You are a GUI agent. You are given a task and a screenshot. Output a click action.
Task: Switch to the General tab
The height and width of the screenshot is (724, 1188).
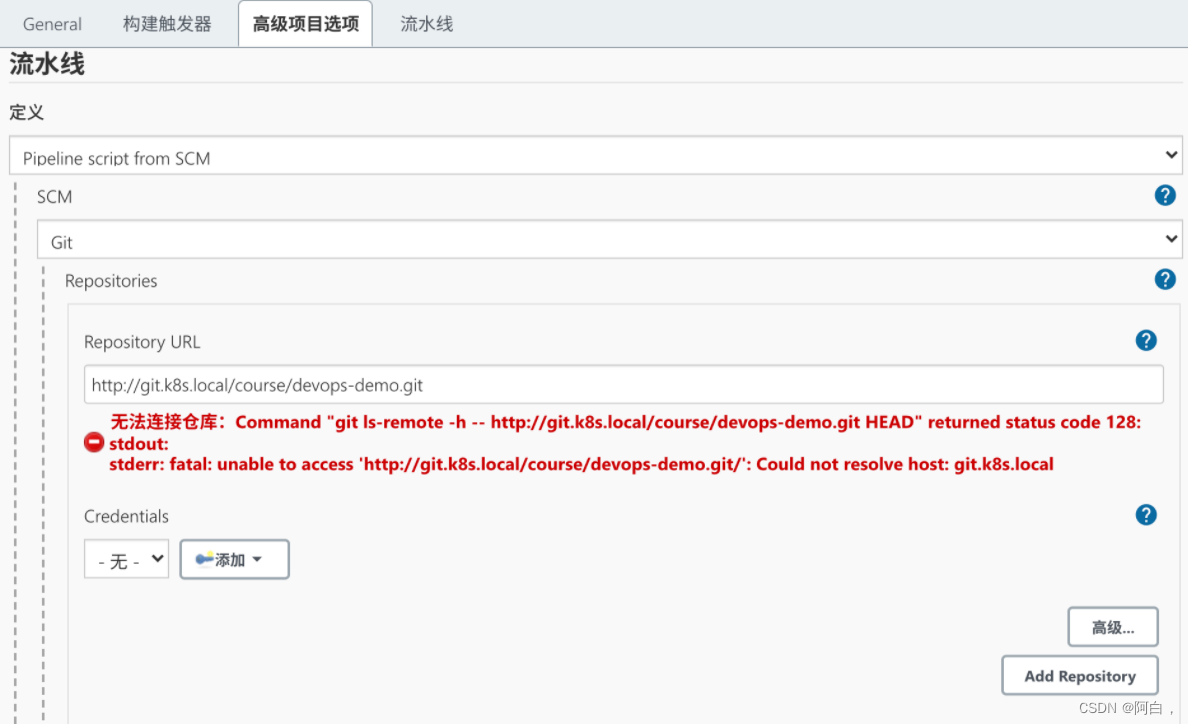tap(52, 24)
